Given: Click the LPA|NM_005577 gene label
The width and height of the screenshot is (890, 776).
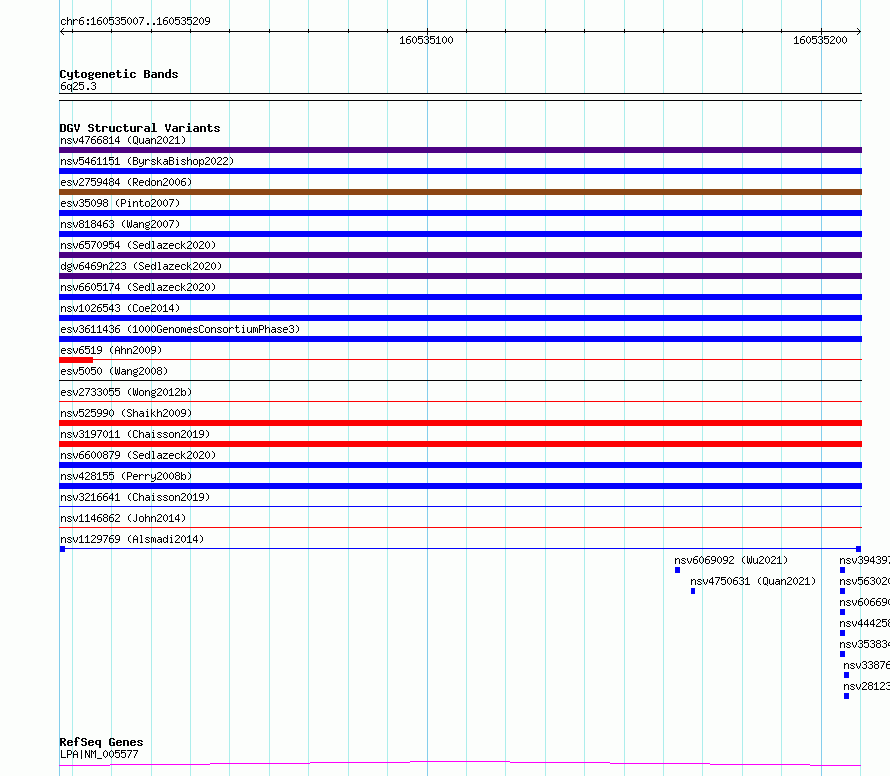Looking at the screenshot, I should click(99, 754).
